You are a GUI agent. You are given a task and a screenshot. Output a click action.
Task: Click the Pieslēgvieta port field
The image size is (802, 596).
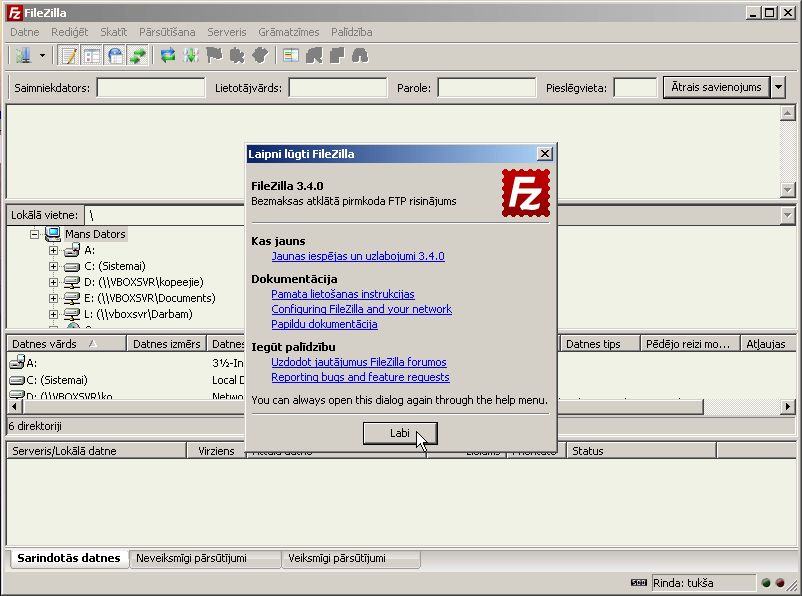[635, 87]
